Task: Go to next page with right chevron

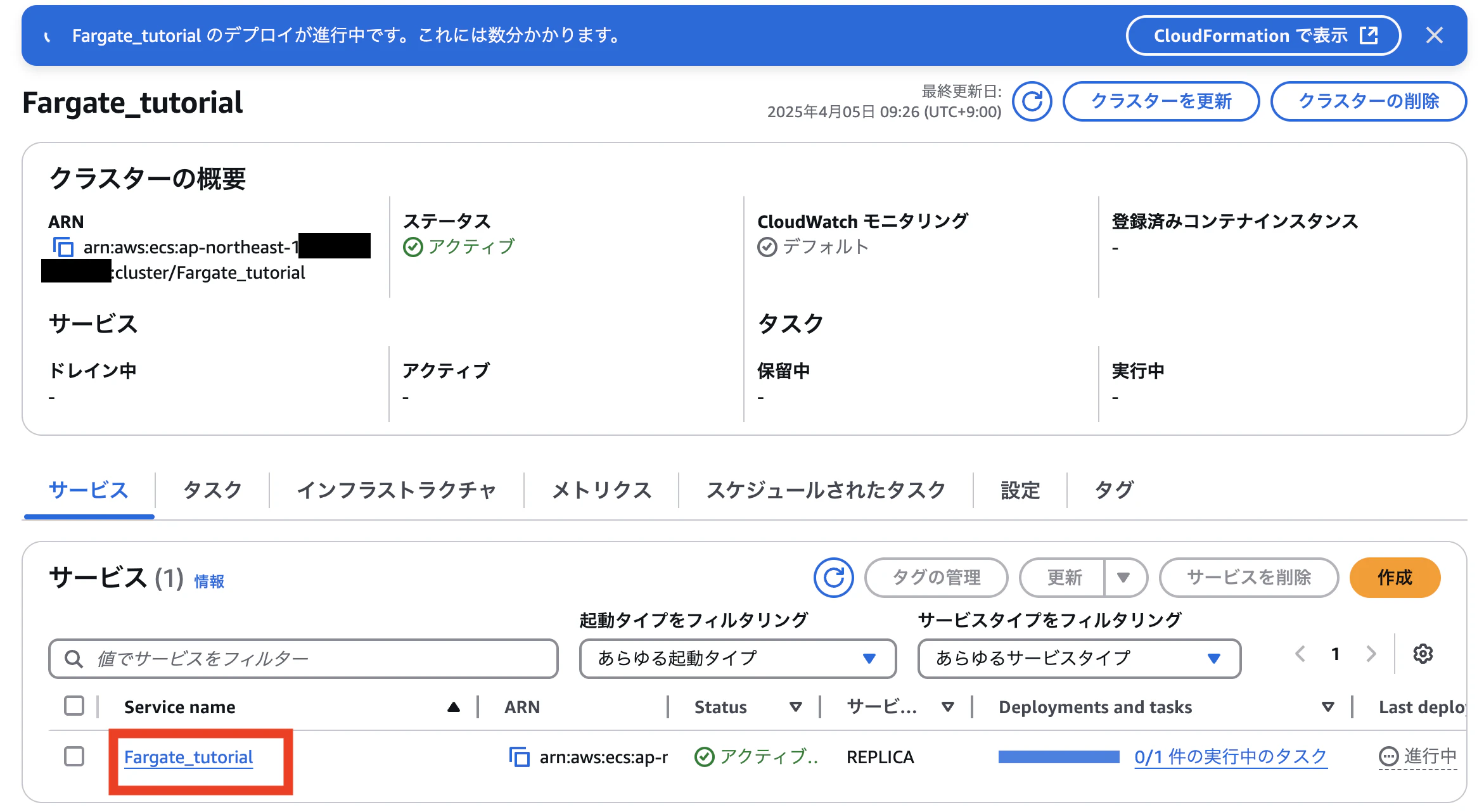Action: [x=1371, y=654]
